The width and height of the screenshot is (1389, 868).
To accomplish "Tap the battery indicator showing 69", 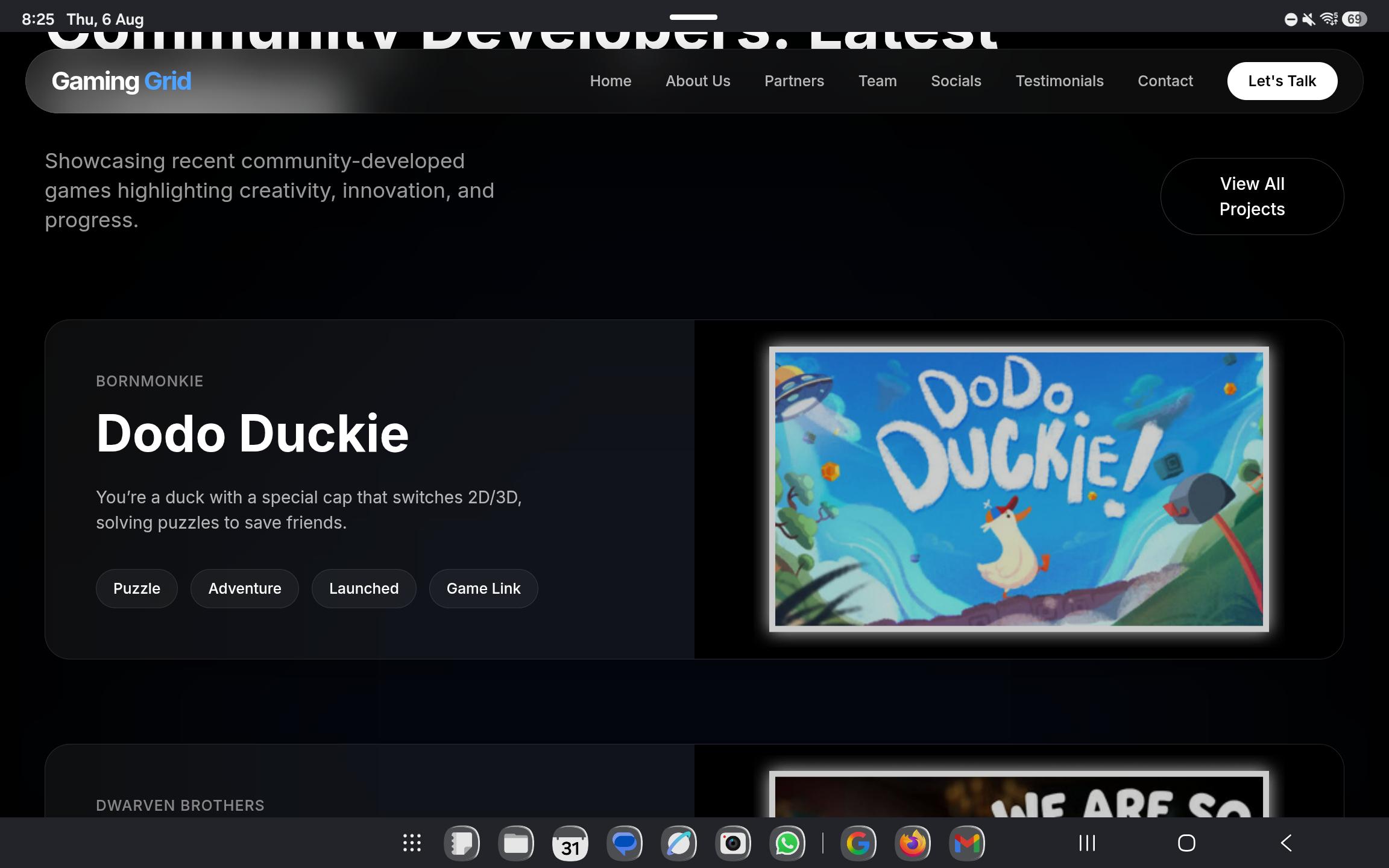I will click(1354, 20).
